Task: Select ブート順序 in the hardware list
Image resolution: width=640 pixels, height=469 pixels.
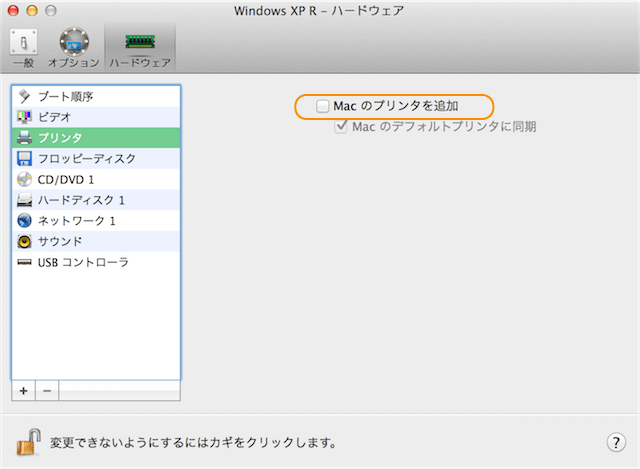Action: [96, 96]
